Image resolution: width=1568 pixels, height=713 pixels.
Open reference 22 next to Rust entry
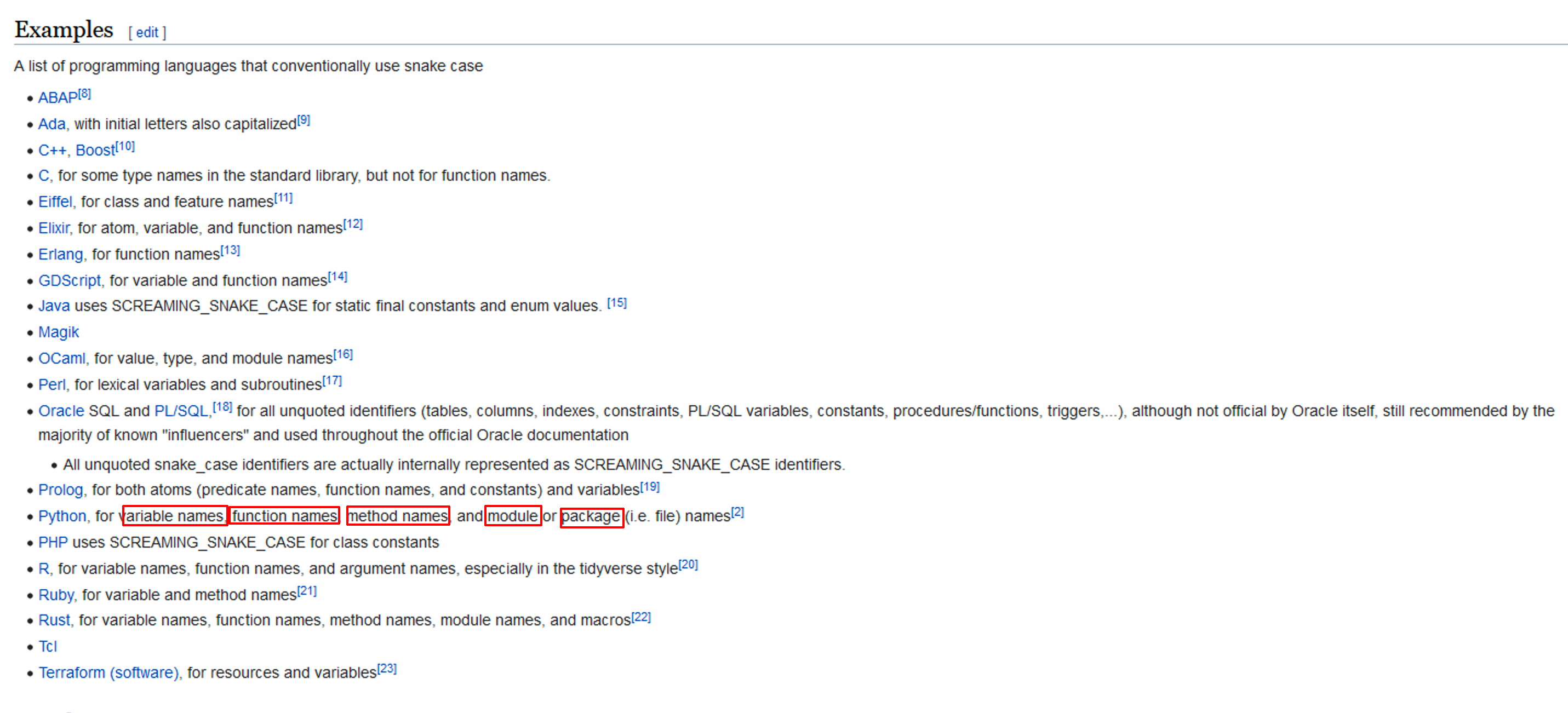click(x=641, y=618)
